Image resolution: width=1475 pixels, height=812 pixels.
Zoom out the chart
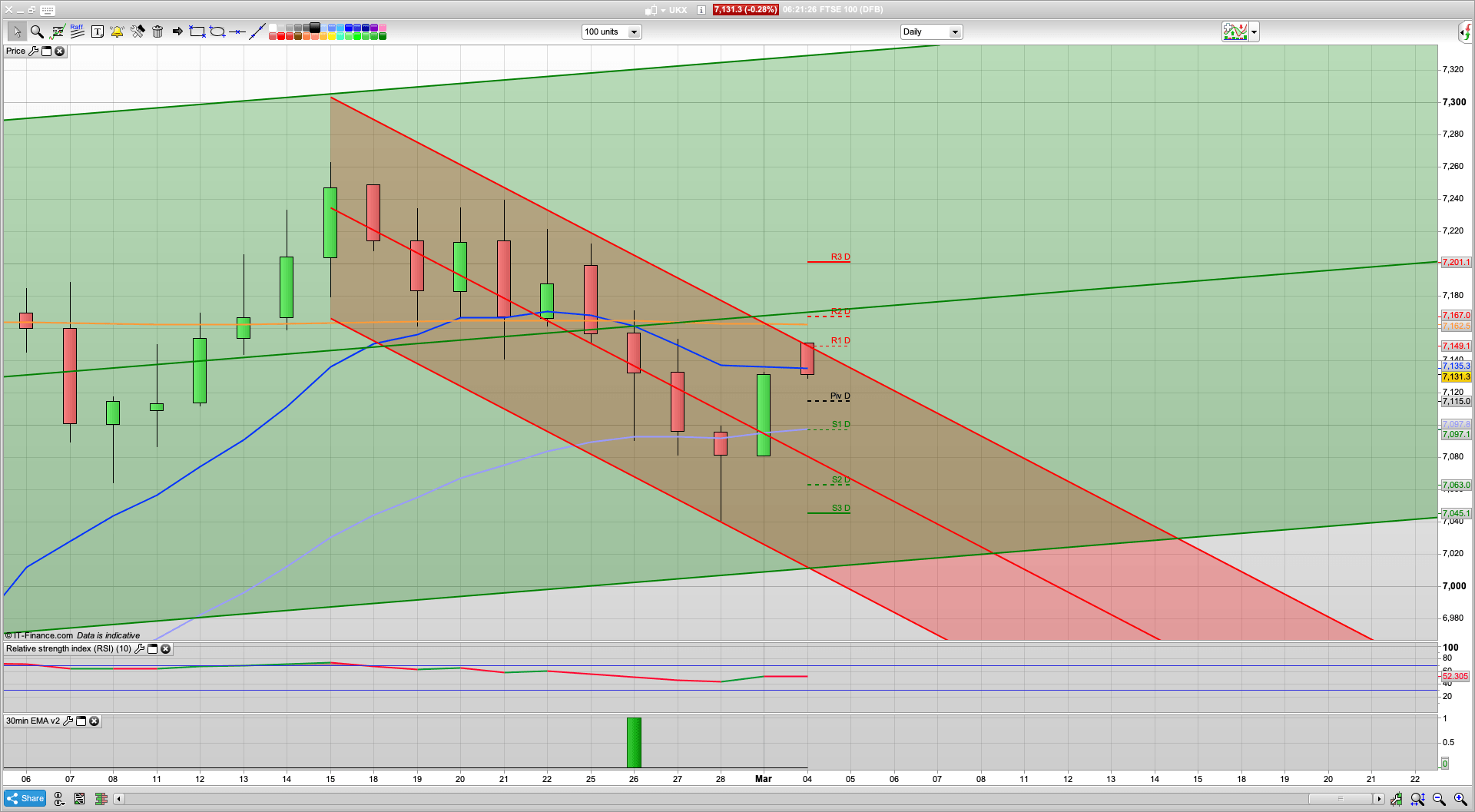click(1439, 799)
